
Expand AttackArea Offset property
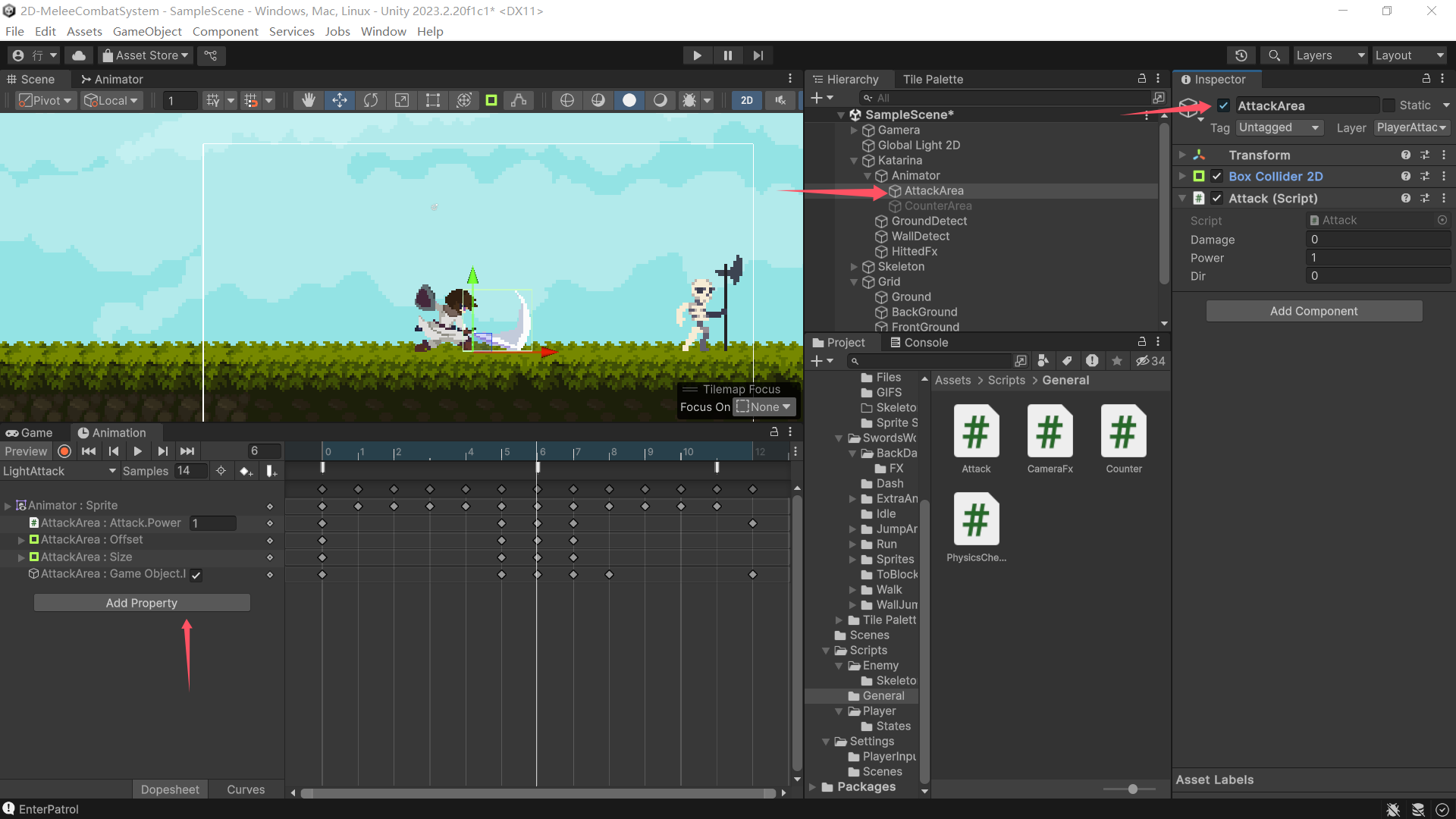[x=20, y=540]
